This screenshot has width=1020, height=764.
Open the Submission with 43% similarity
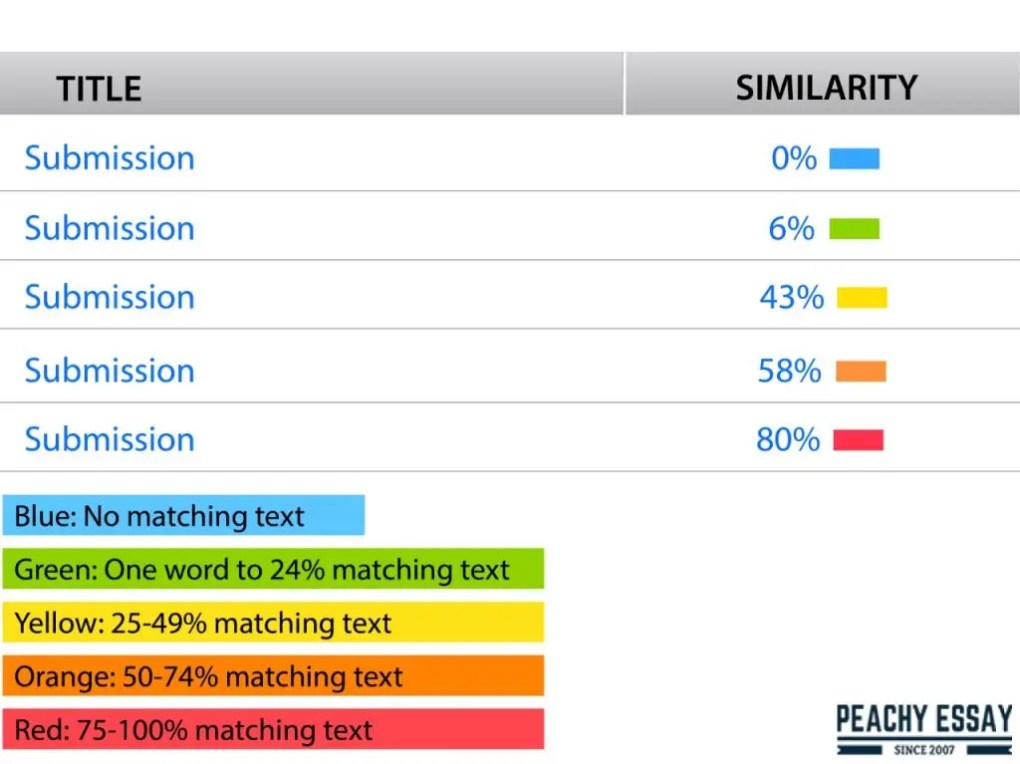tap(110, 297)
